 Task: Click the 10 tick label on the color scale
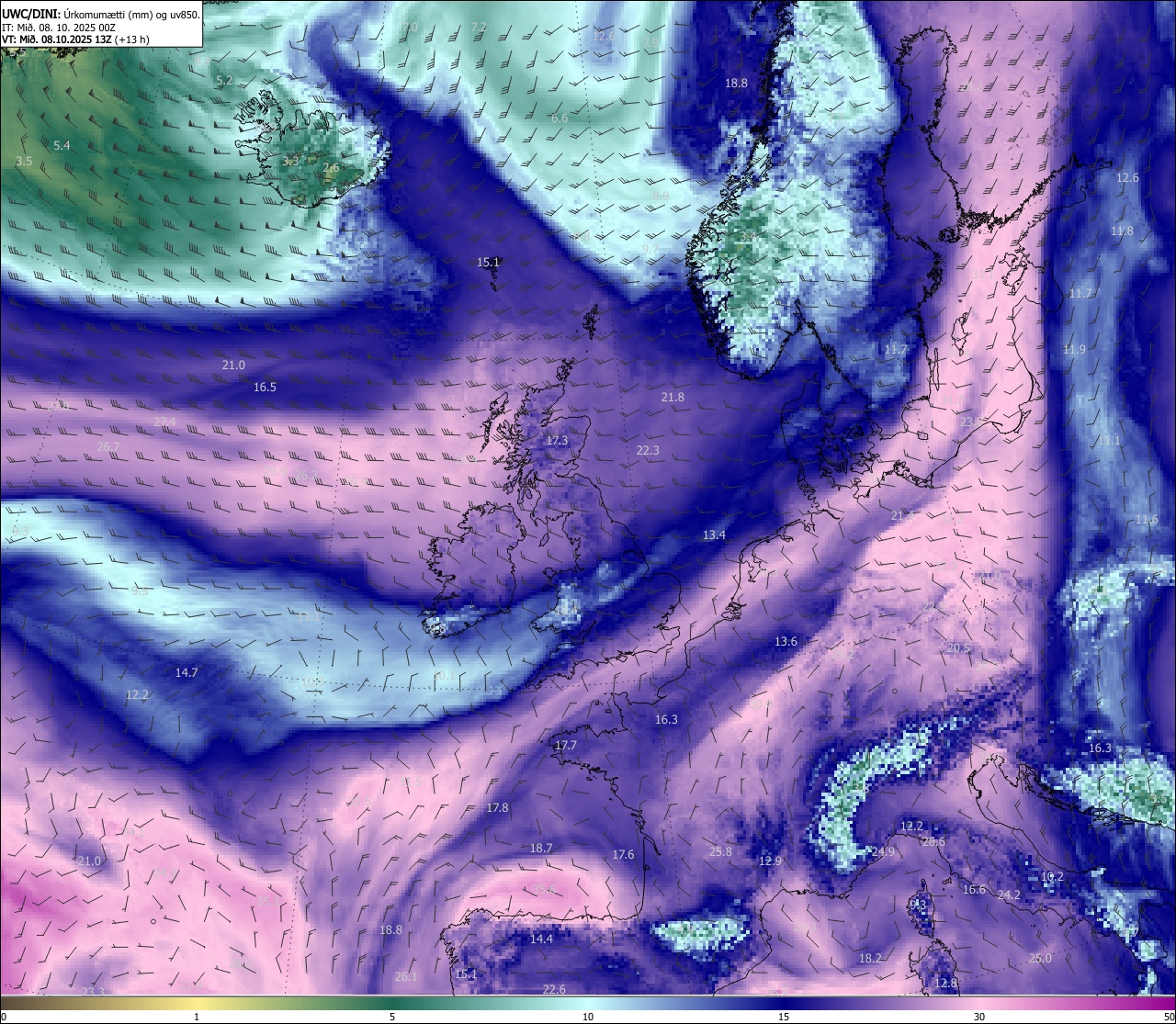pos(588,1017)
